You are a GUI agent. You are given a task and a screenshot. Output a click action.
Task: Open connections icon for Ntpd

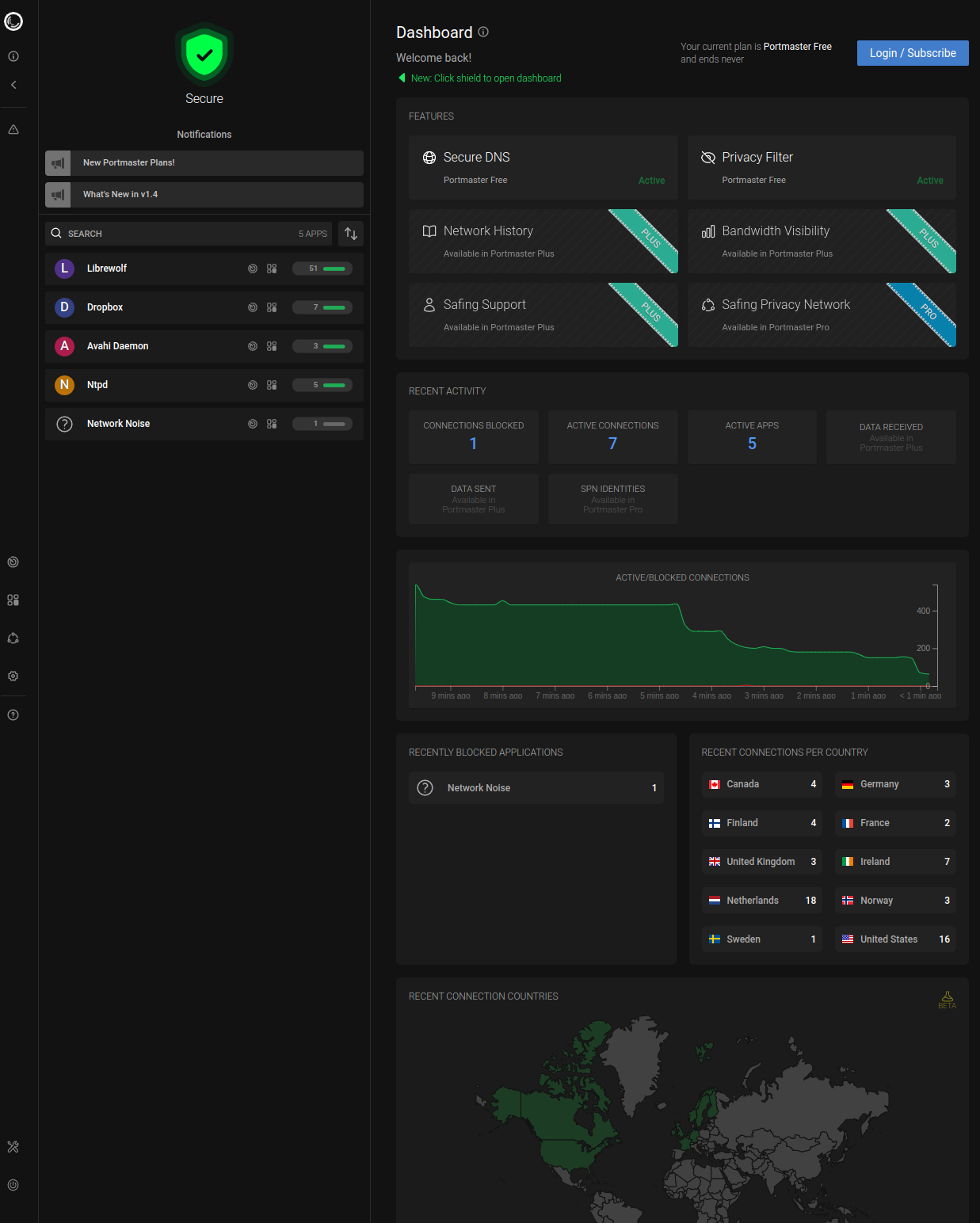click(x=253, y=385)
